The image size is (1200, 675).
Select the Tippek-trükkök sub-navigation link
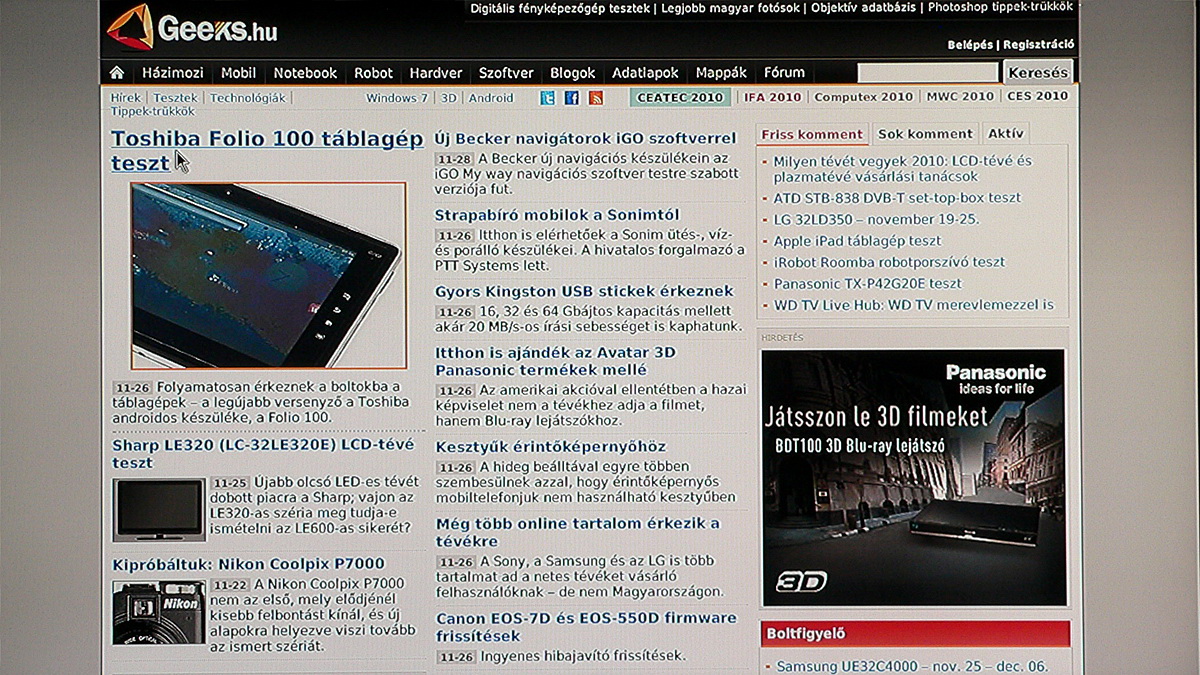click(152, 112)
